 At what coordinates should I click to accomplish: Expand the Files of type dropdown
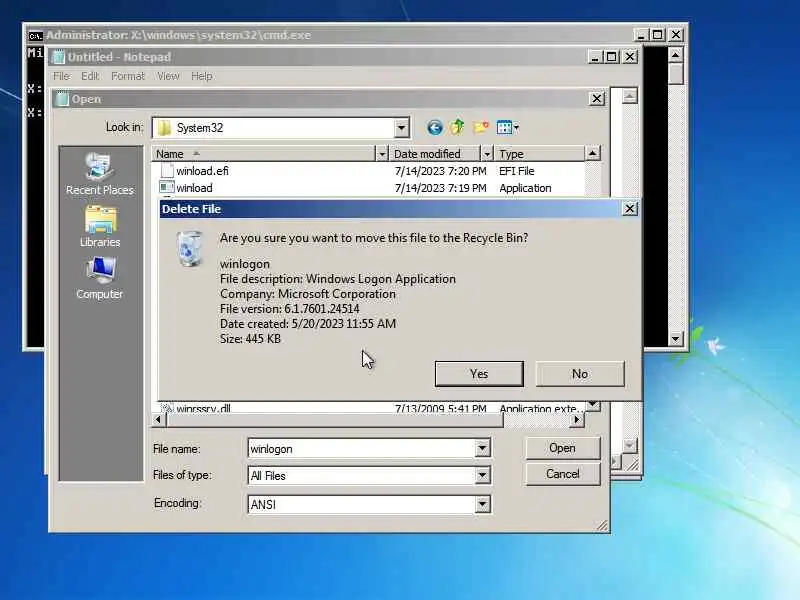pos(482,476)
